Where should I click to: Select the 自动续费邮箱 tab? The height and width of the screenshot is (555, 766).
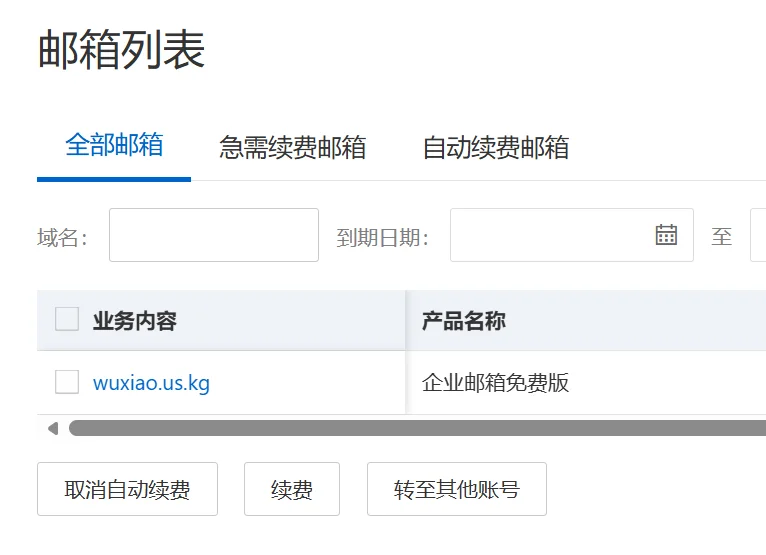[x=495, y=148]
